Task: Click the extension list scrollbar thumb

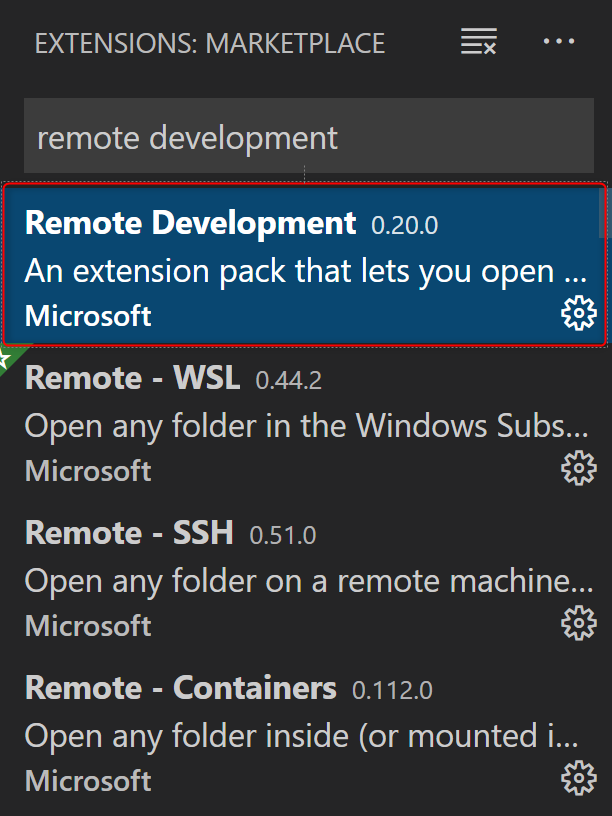Action: [602, 212]
